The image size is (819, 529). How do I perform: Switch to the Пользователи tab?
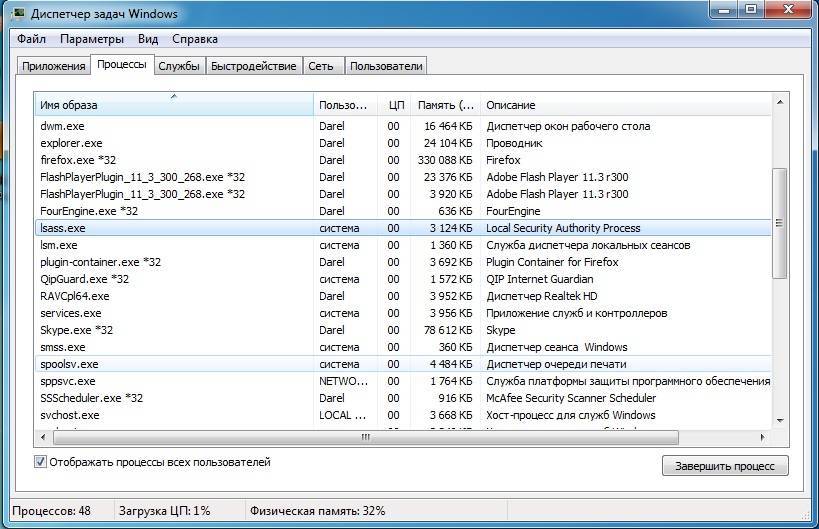[386, 66]
